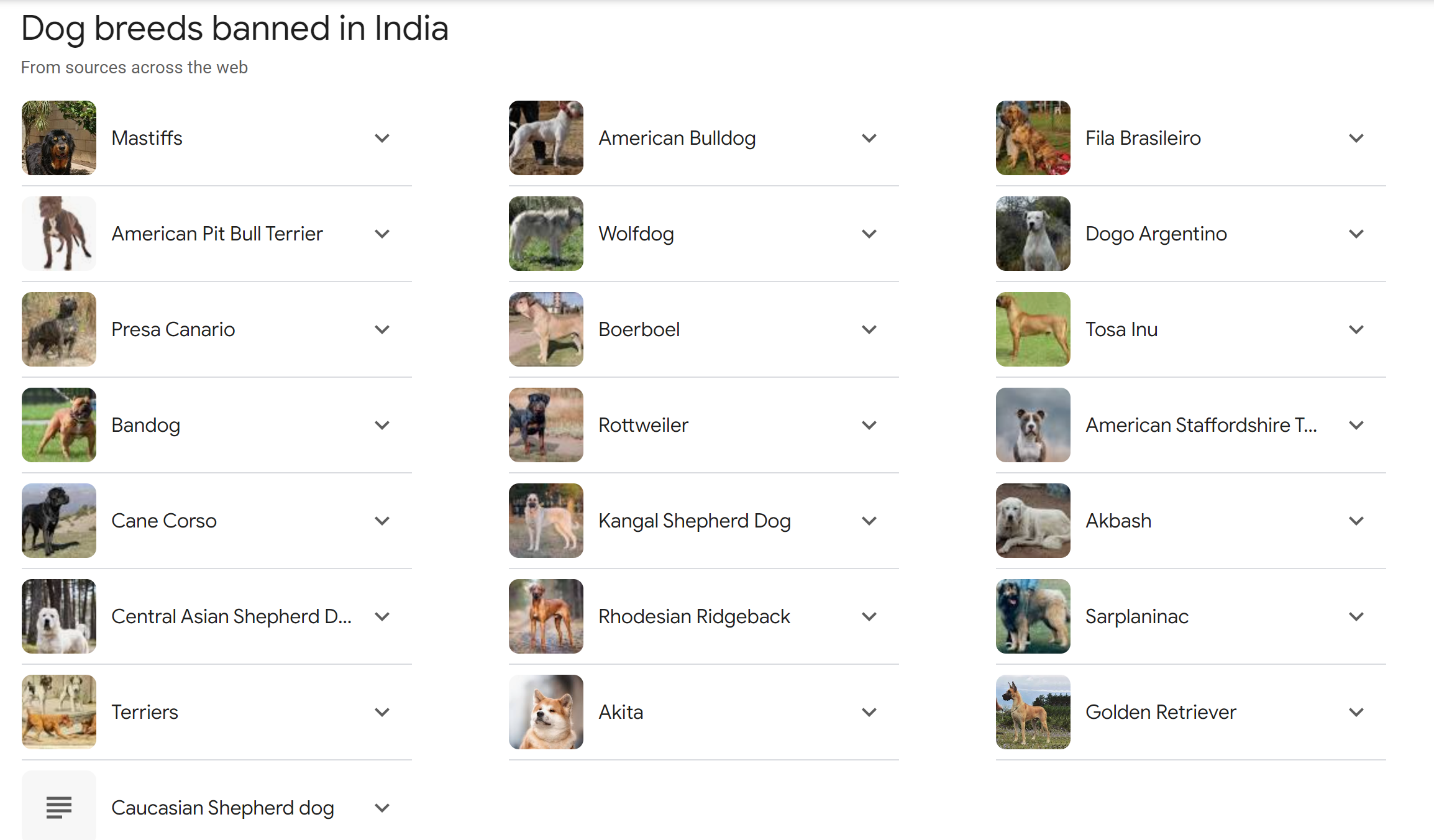Open the Kangal Shepherd Dog label

point(695,521)
